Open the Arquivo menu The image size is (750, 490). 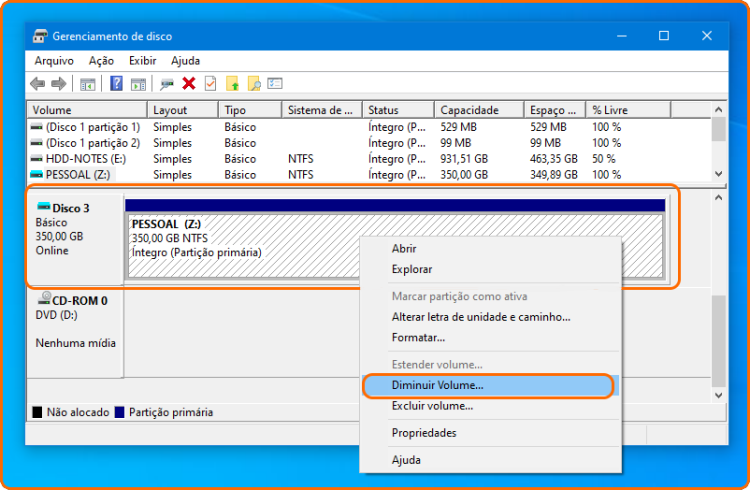coord(54,61)
